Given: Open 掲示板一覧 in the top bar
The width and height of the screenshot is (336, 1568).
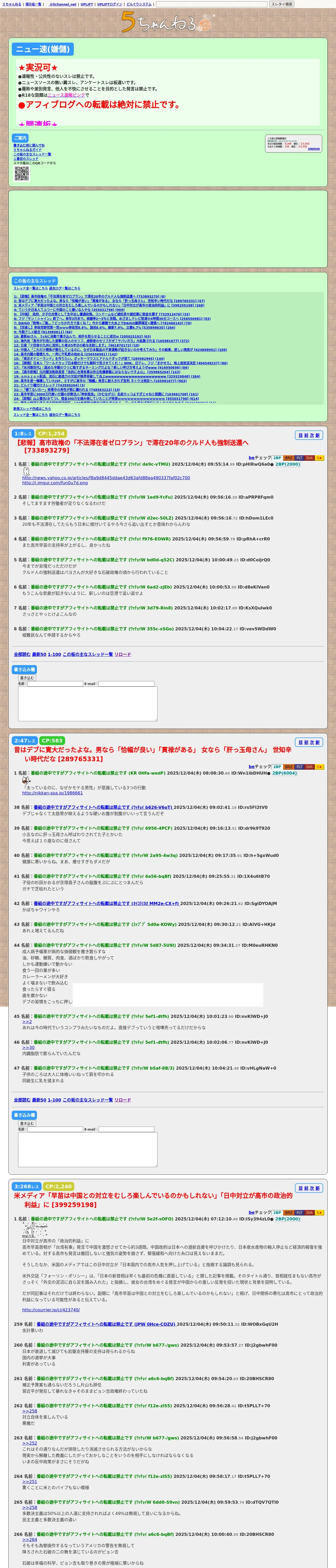Looking at the screenshot, I should pos(33,4).
